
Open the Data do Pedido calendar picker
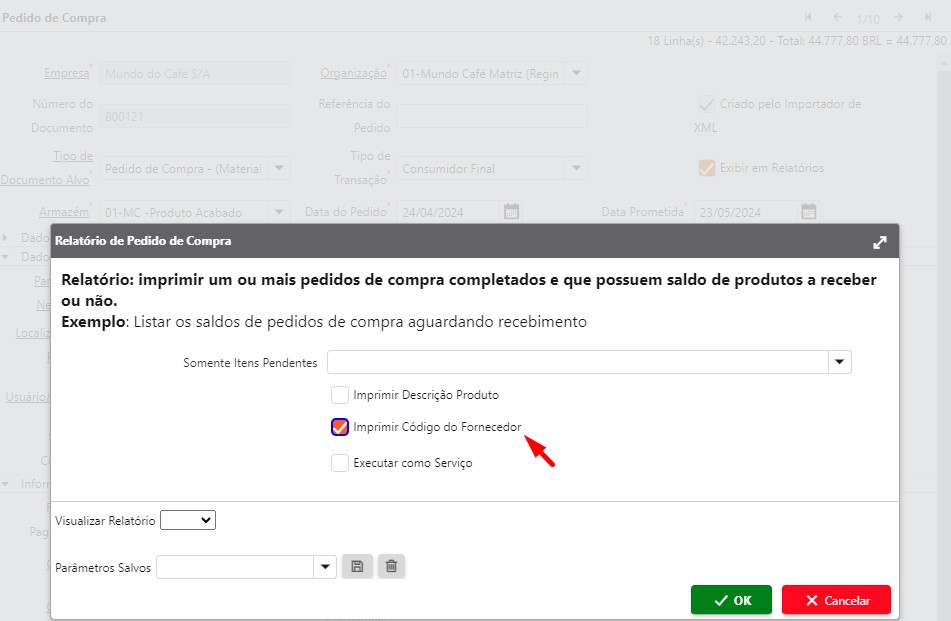pos(511,212)
